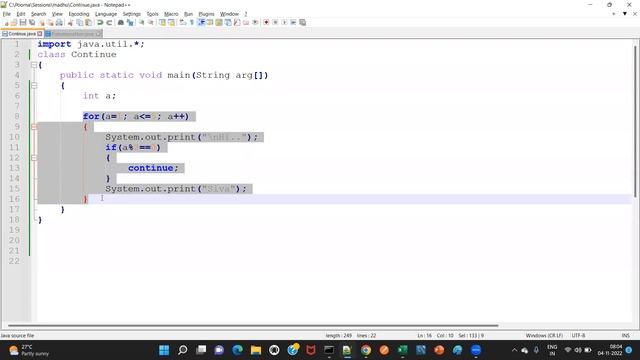Toggle INS insert mode in status bar
The height and width of the screenshot is (360, 640).
[625, 336]
